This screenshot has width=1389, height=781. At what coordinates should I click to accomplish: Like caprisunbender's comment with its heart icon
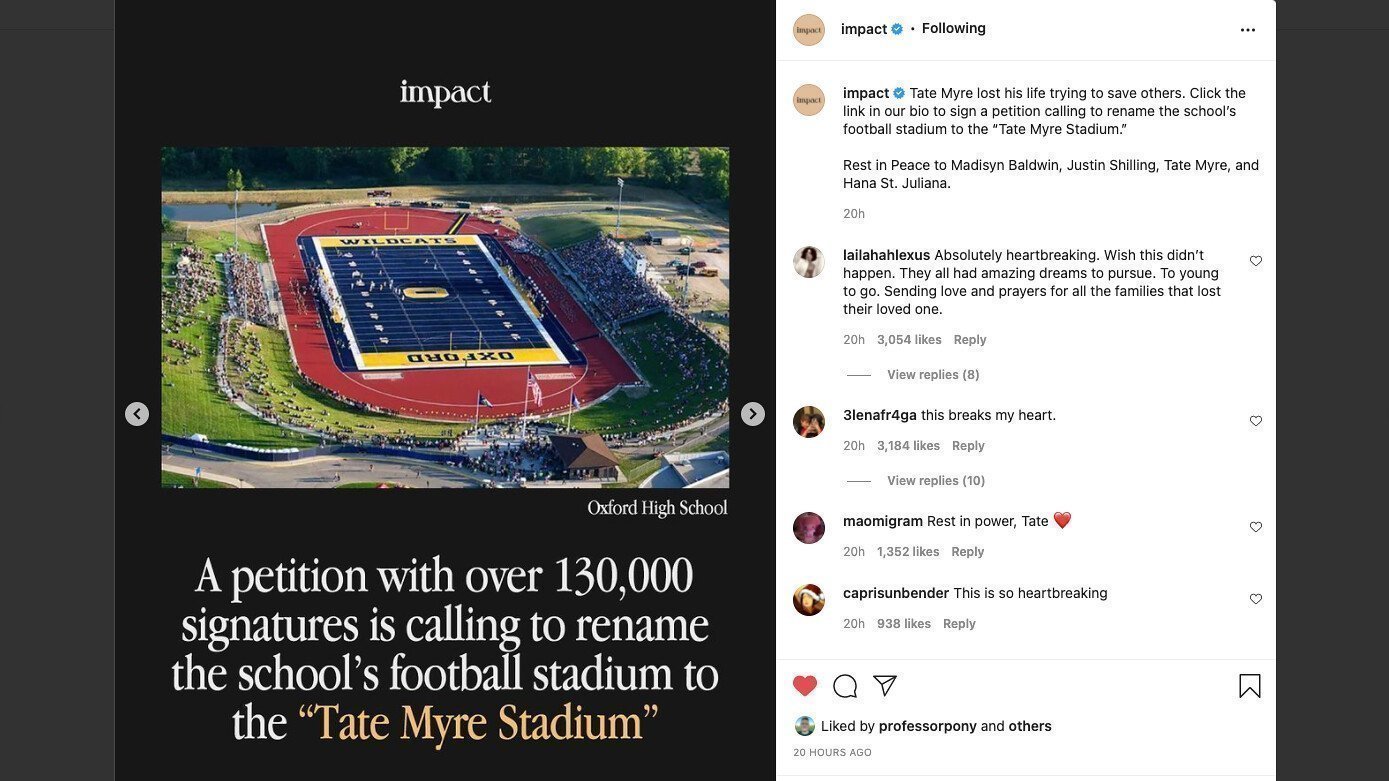tap(1256, 599)
